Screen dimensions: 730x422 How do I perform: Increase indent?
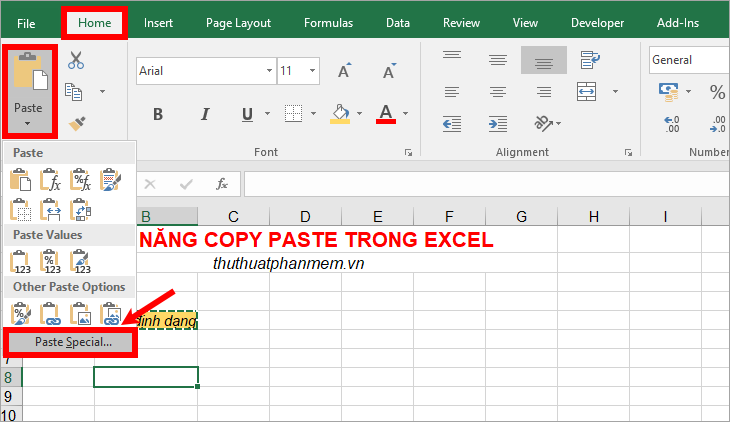(x=498, y=124)
